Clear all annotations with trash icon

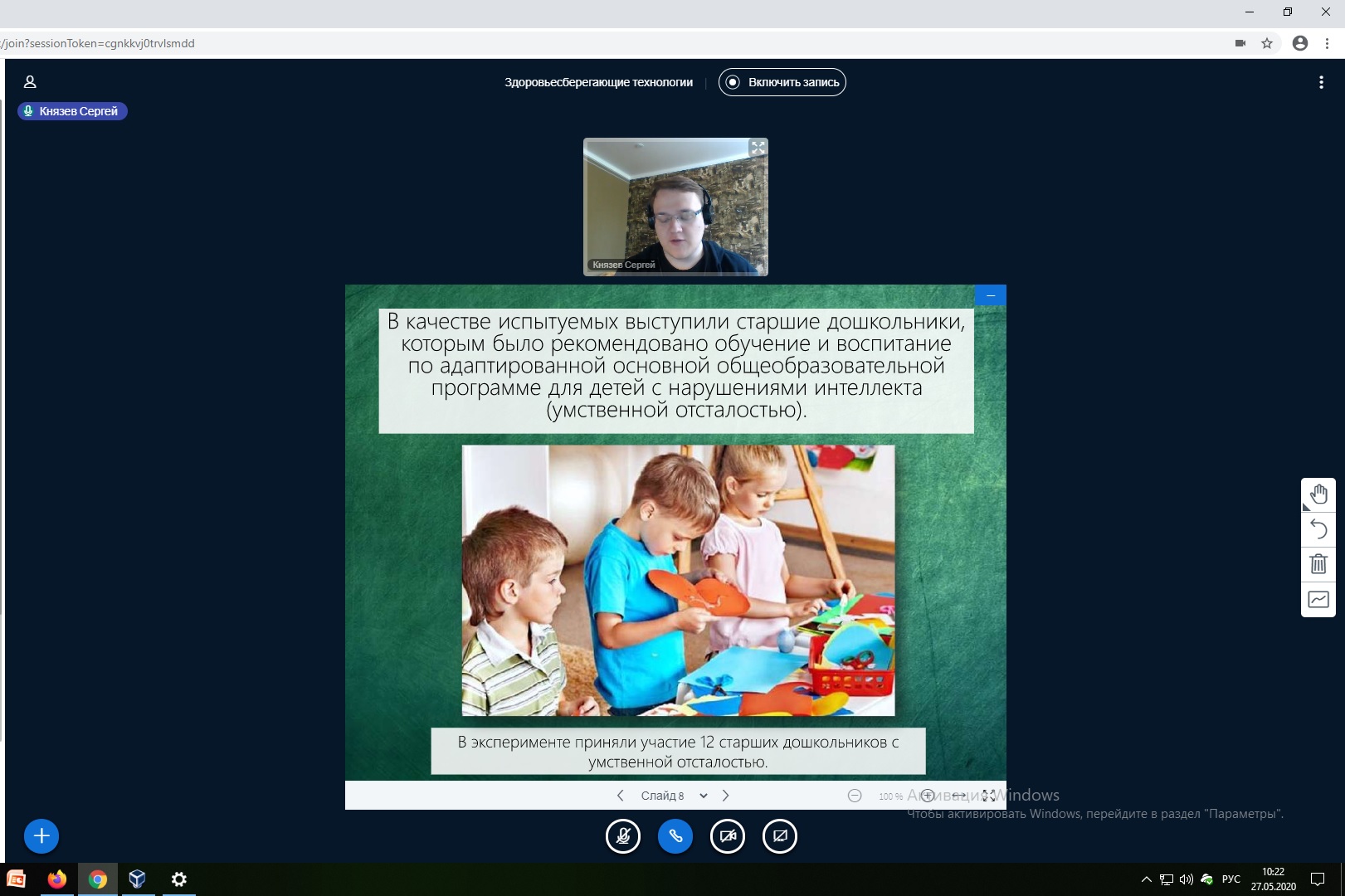point(1318,564)
